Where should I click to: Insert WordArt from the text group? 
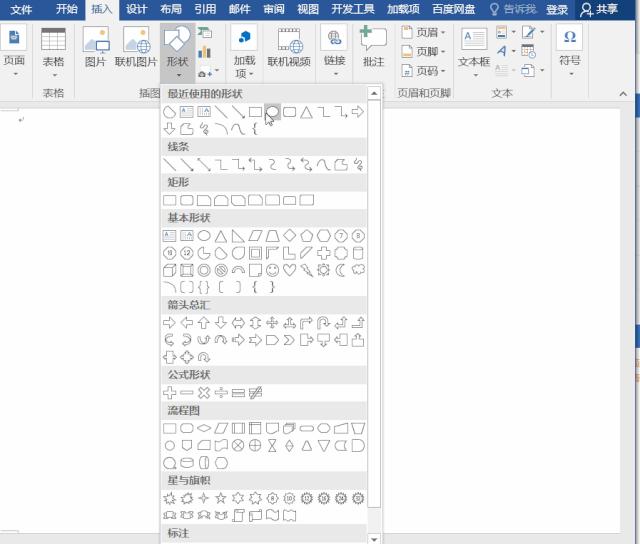click(x=505, y=51)
